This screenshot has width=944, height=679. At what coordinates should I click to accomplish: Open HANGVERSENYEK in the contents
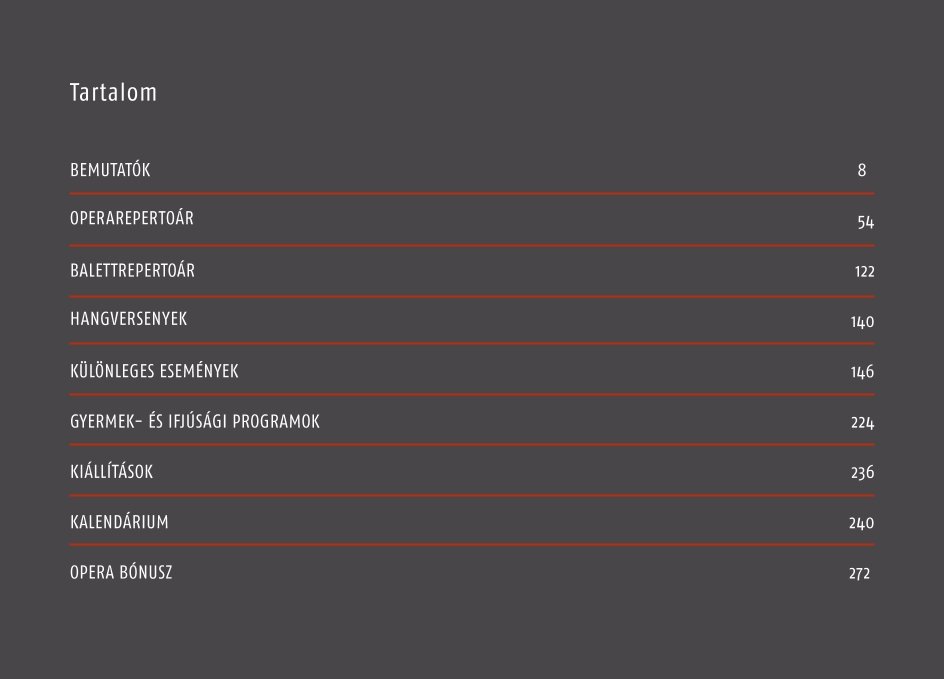coord(128,318)
